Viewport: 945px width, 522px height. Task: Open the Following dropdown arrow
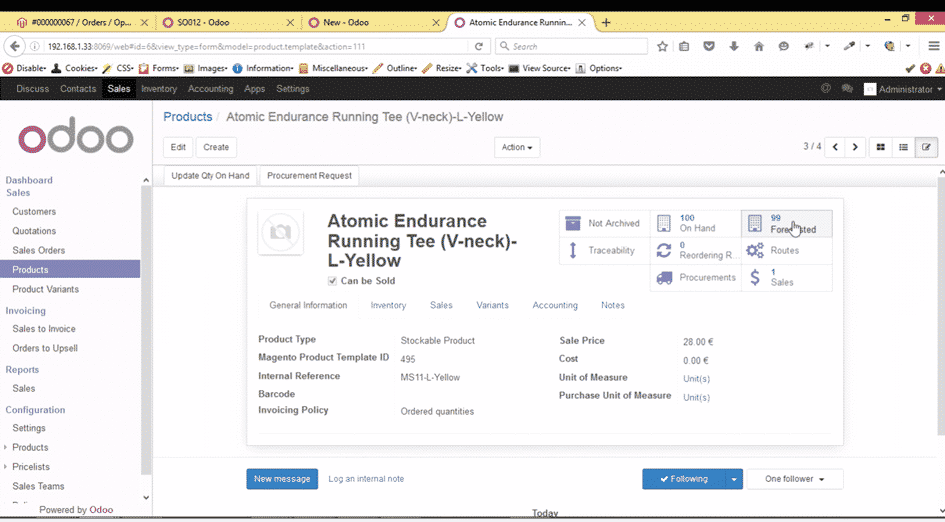pyautogui.click(x=733, y=479)
